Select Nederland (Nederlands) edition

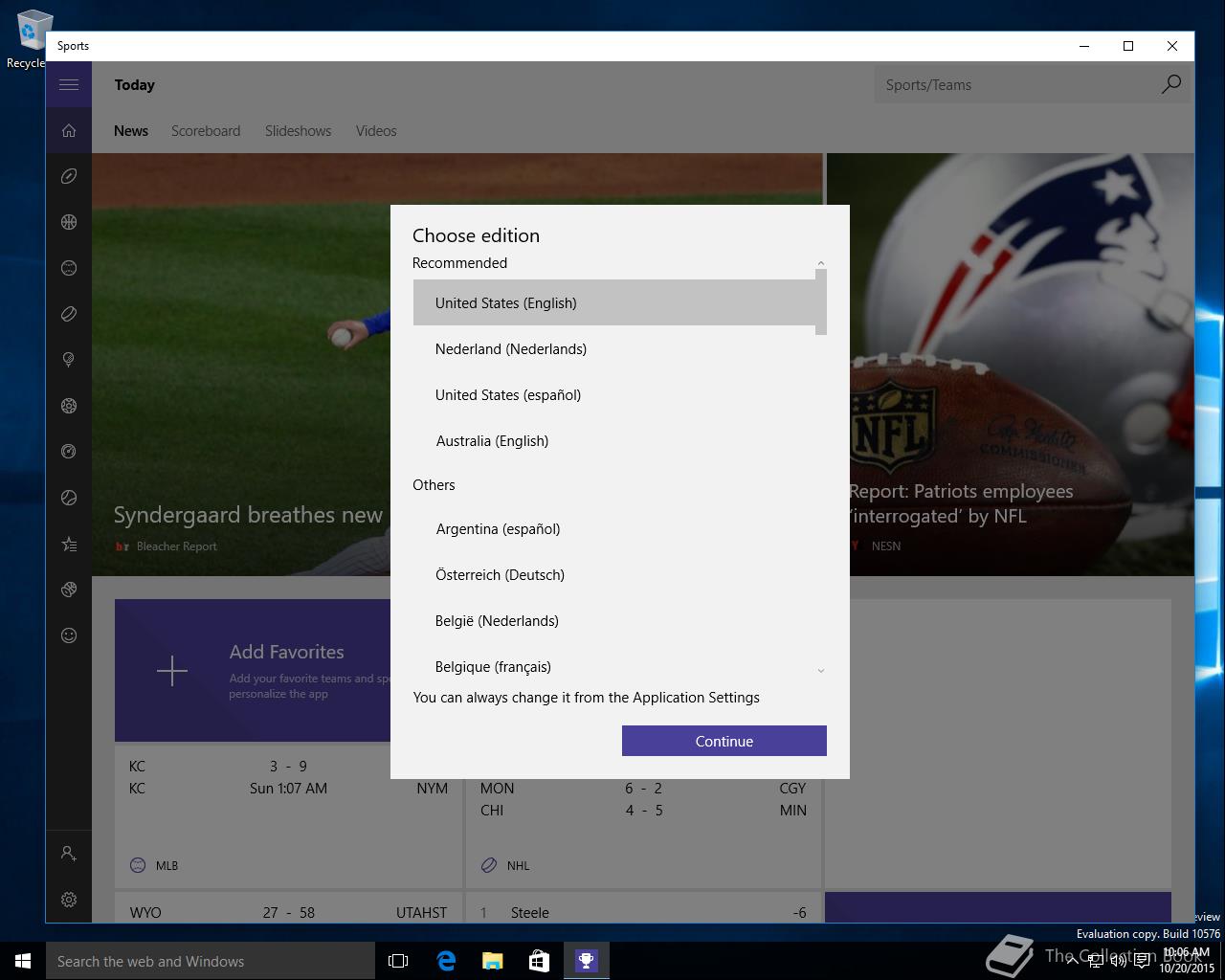tap(614, 348)
